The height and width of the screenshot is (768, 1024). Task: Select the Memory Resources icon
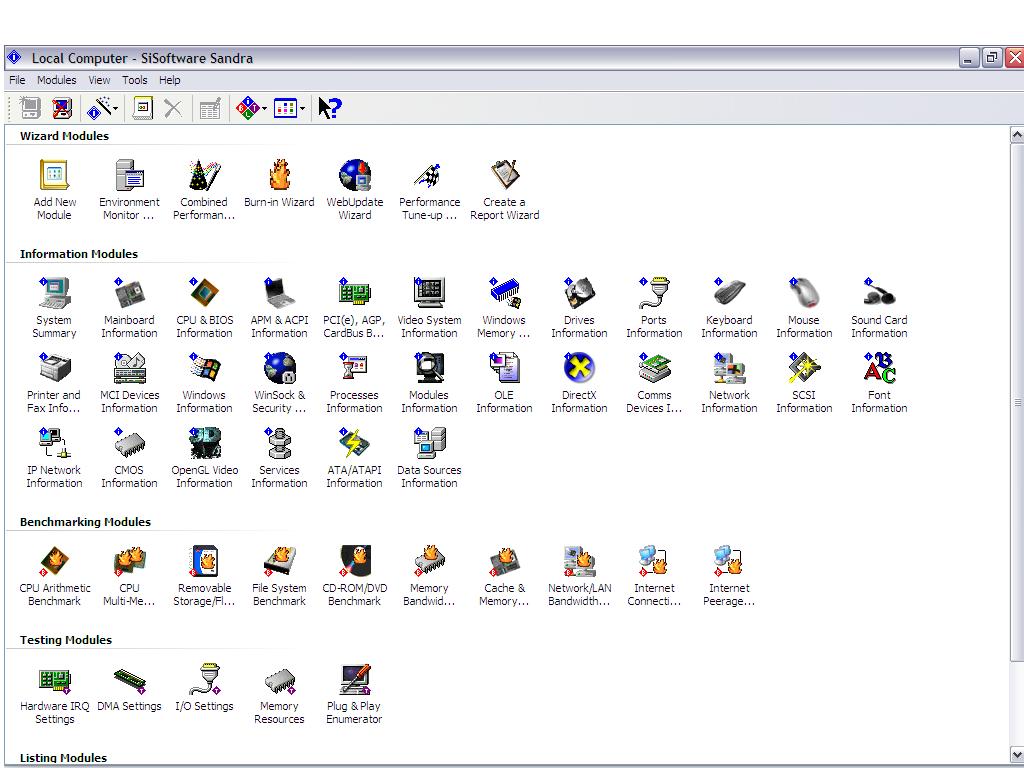[x=279, y=694]
